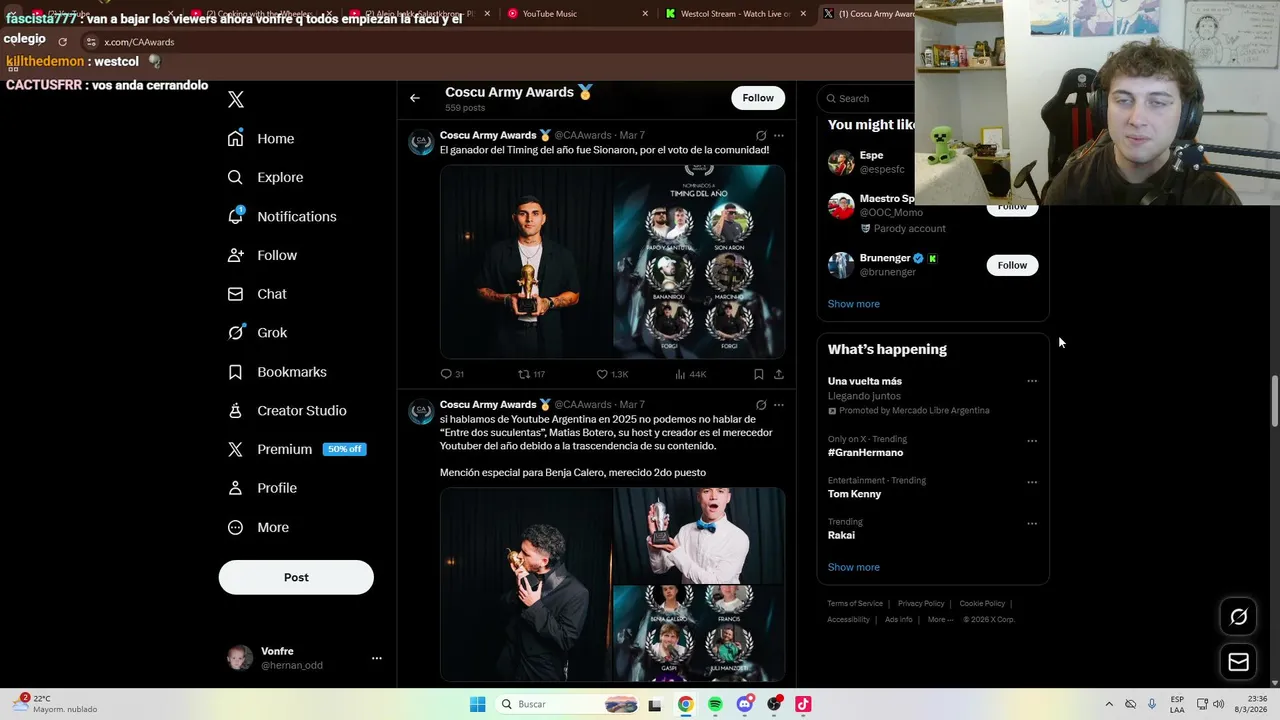This screenshot has height=720, width=1280.
Task: Open Notifications in X sidebar
Action: pyautogui.click(x=282, y=216)
